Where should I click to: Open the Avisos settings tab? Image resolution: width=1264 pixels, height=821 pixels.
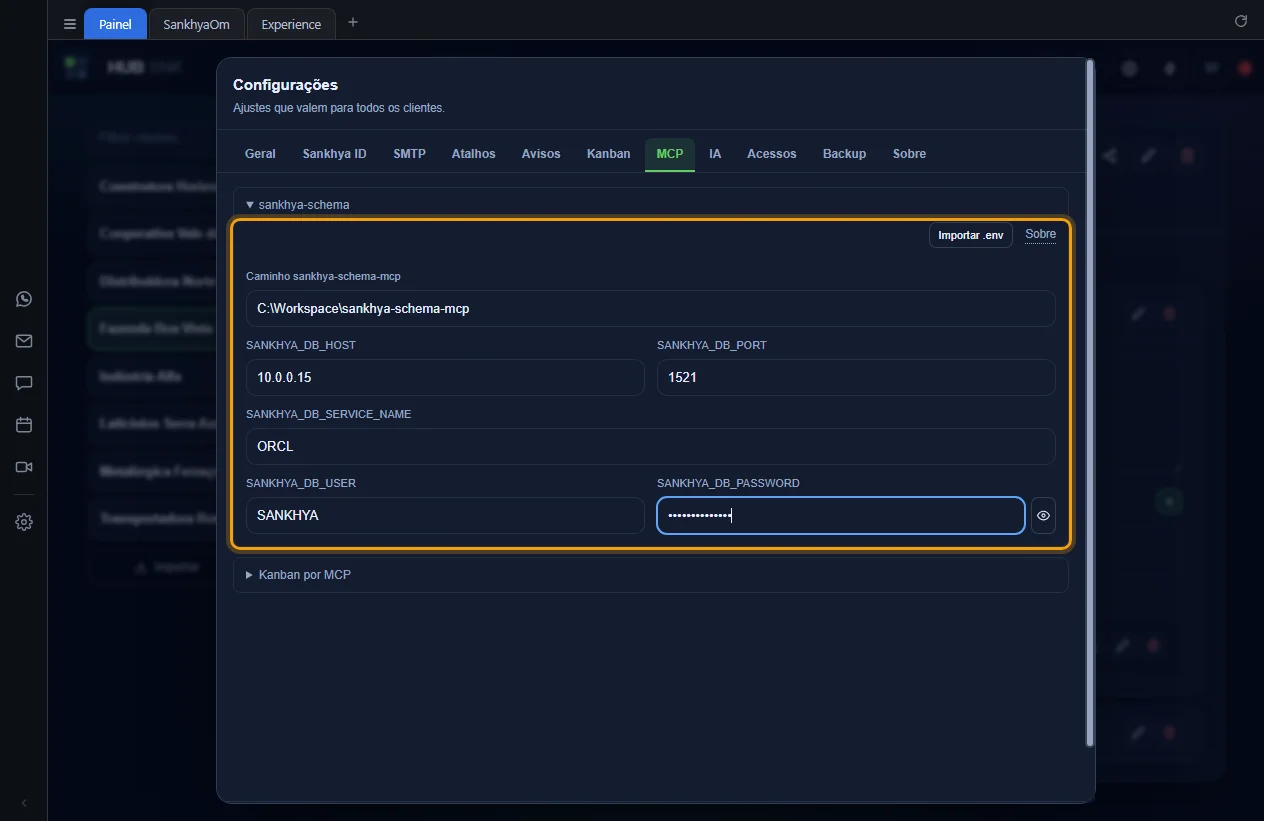click(541, 154)
